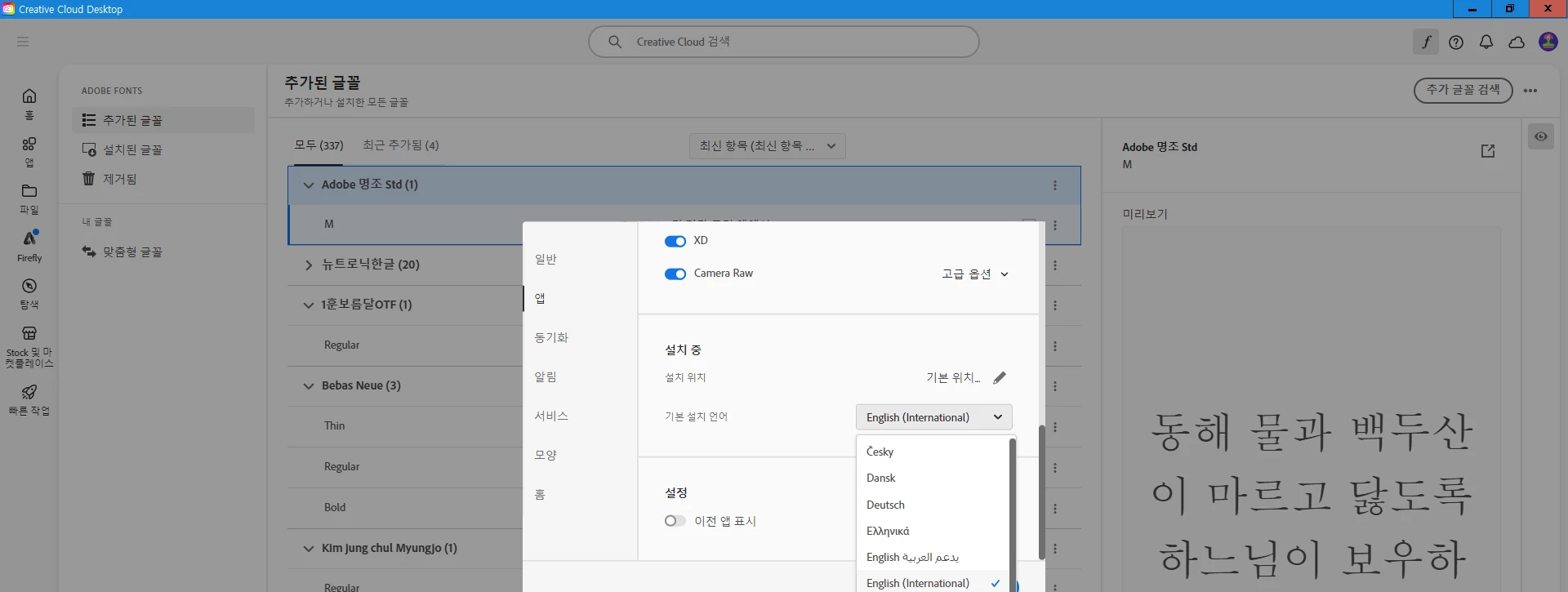Viewport: 1568px width, 592px height.
Task: Open the user profile avatar
Action: click(1548, 42)
